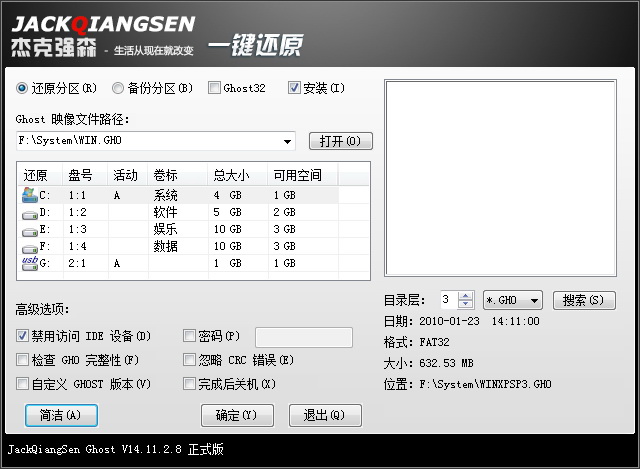640x469 pixels.
Task: Click the 打开(O) button
Action: 340,141
